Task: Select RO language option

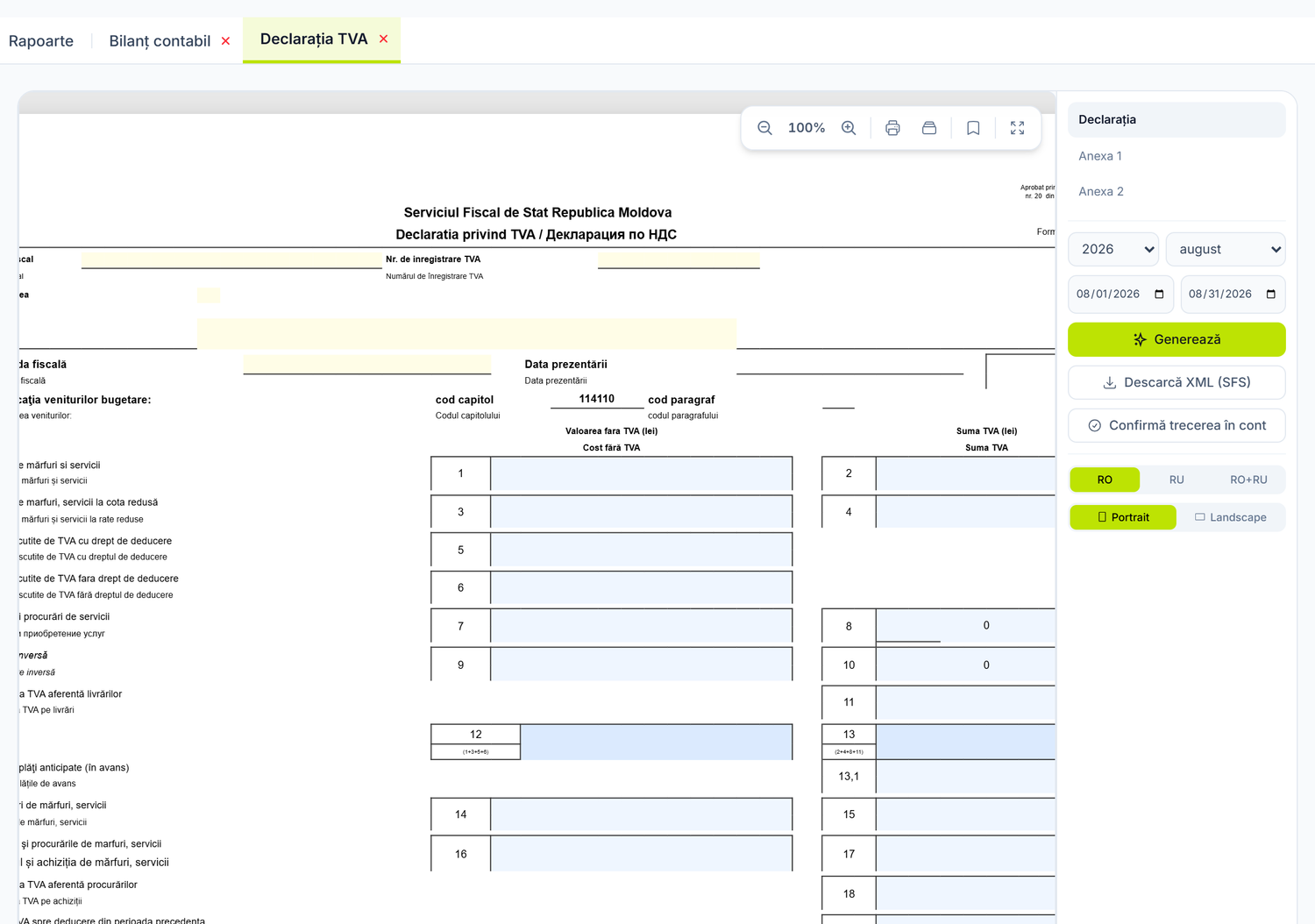Action: tap(1105, 480)
